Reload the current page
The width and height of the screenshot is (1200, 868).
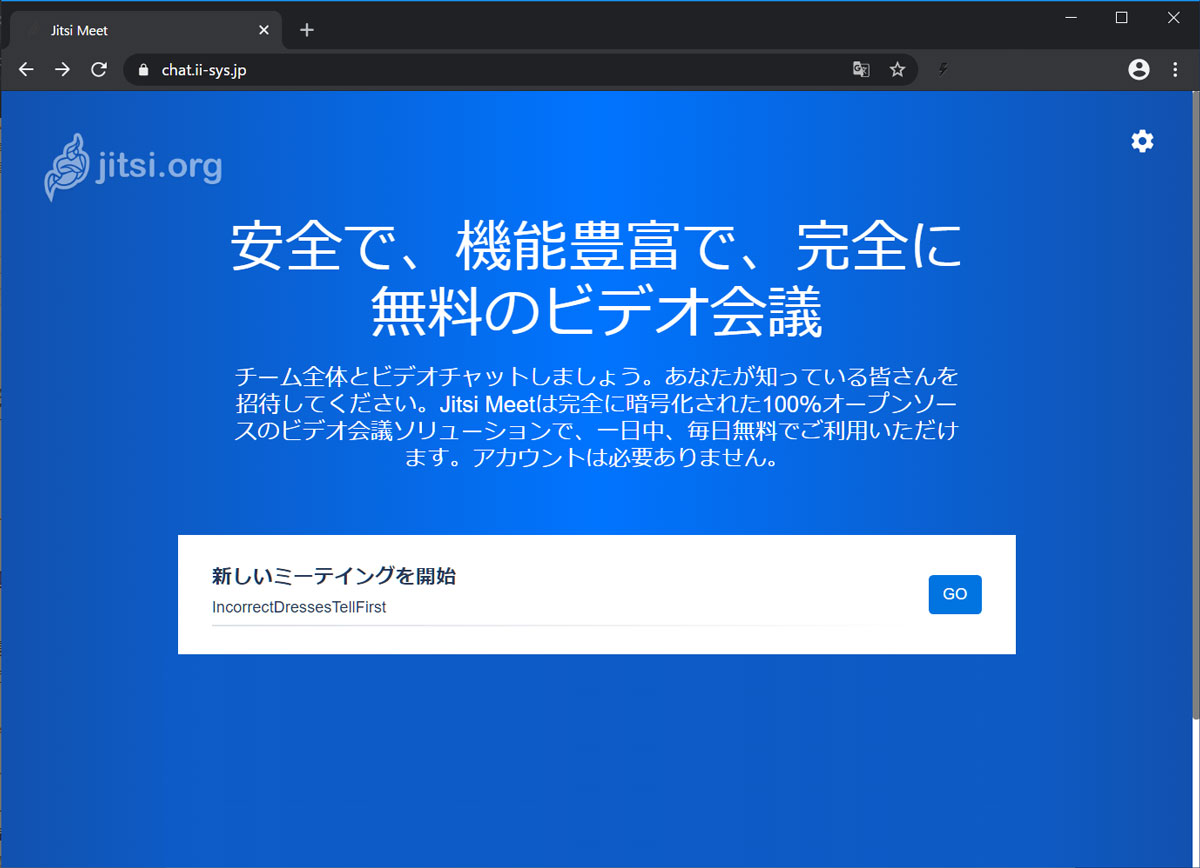tap(98, 70)
